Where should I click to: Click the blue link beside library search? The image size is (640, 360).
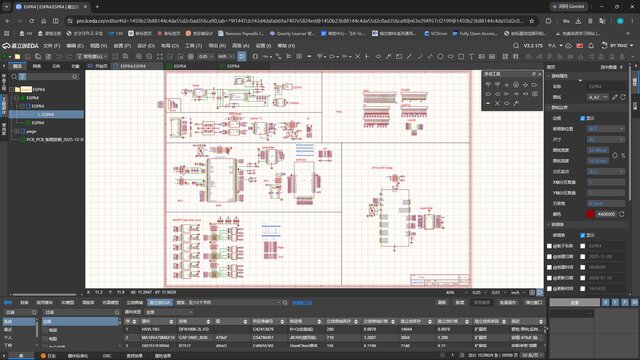(x=302, y=303)
